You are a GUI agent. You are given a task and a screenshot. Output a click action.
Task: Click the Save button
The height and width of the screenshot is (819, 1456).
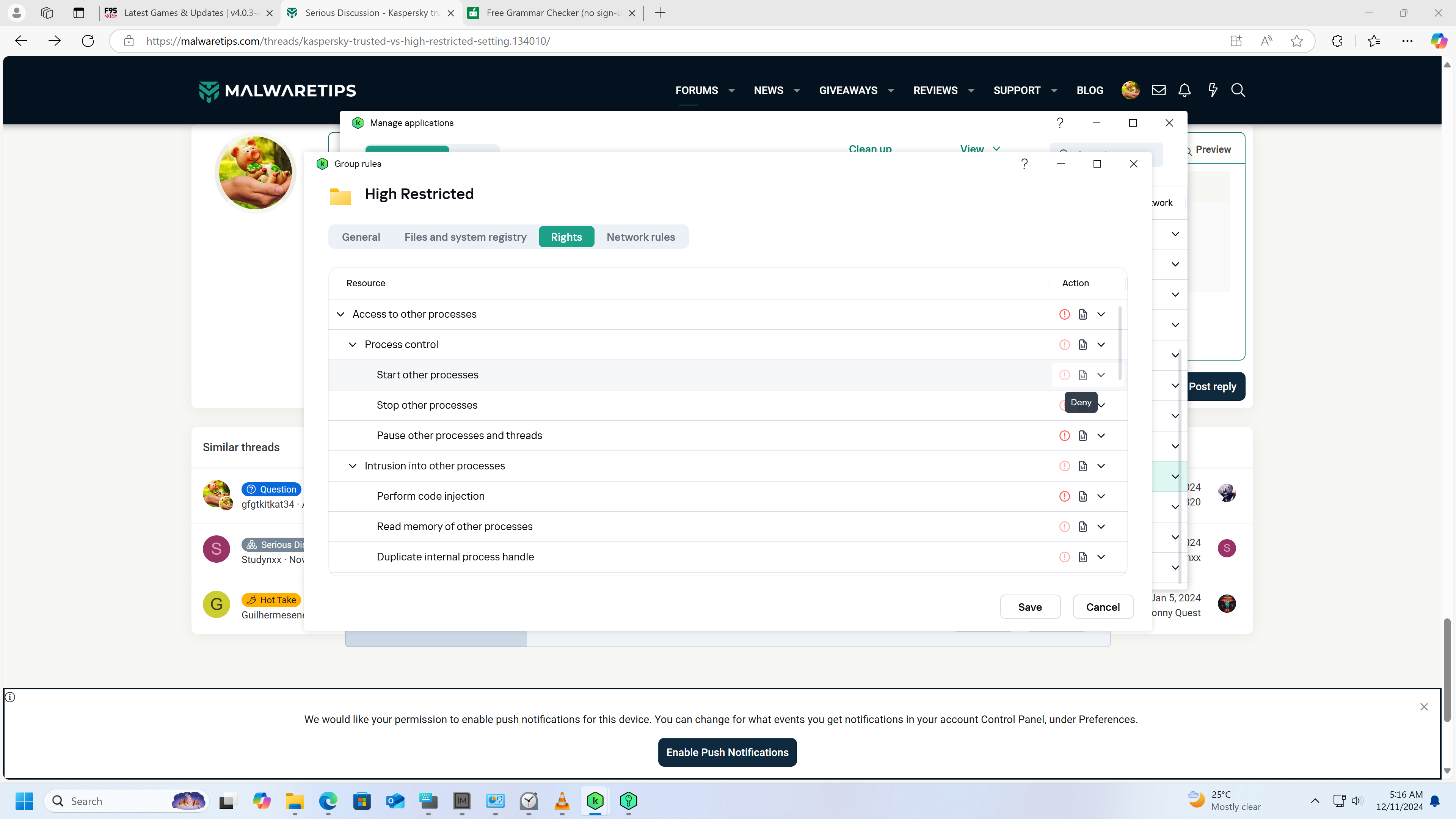[x=1030, y=607]
